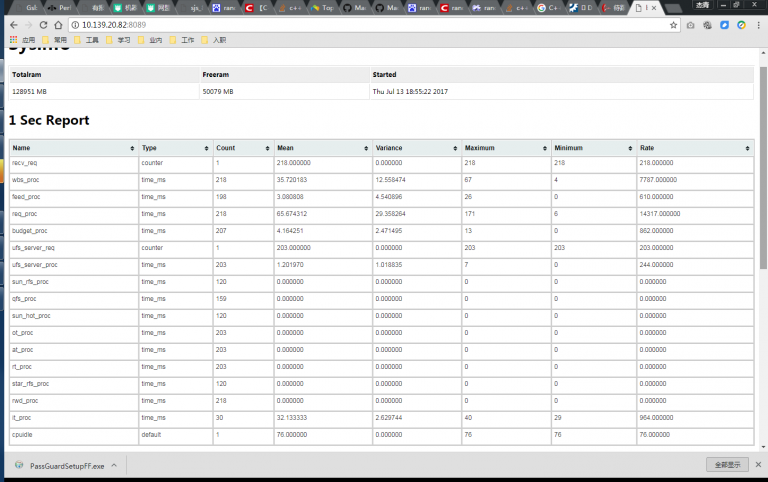Click the address bar URL 10.139.20.82:8089
This screenshot has width=768, height=482.
pos(114,25)
